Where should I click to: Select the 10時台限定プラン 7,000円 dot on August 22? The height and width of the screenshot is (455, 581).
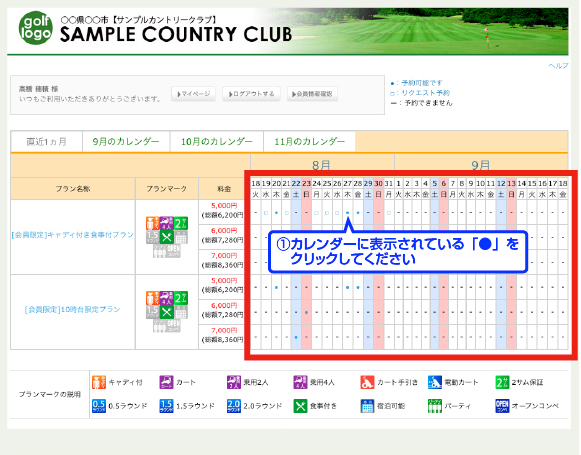(x=296, y=338)
